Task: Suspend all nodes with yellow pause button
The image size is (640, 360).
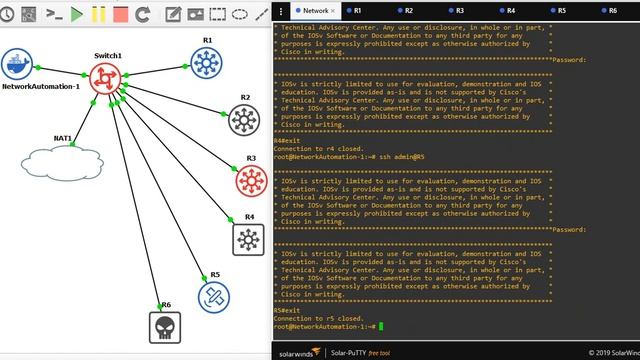Action: [98, 15]
